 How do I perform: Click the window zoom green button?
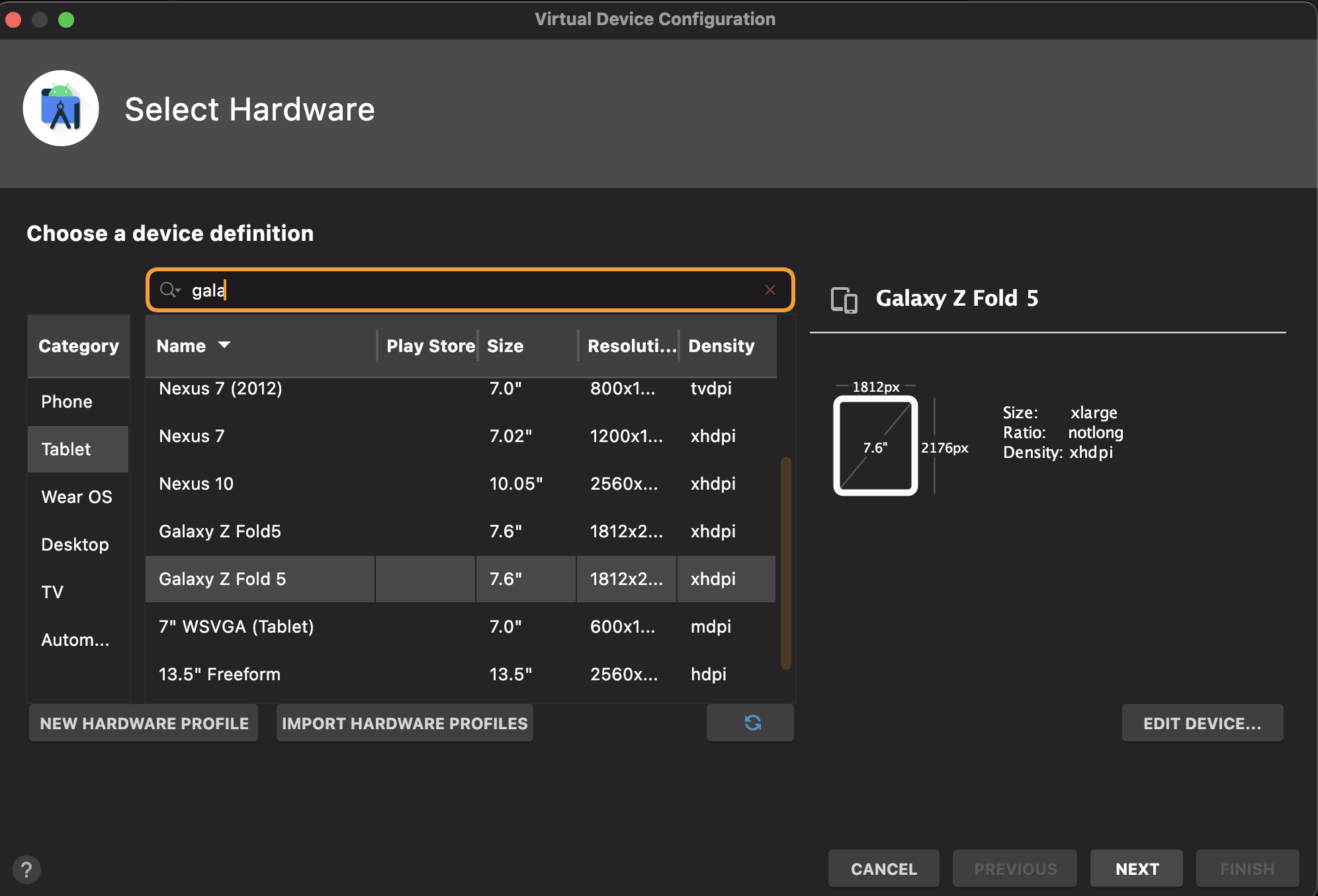click(x=66, y=20)
